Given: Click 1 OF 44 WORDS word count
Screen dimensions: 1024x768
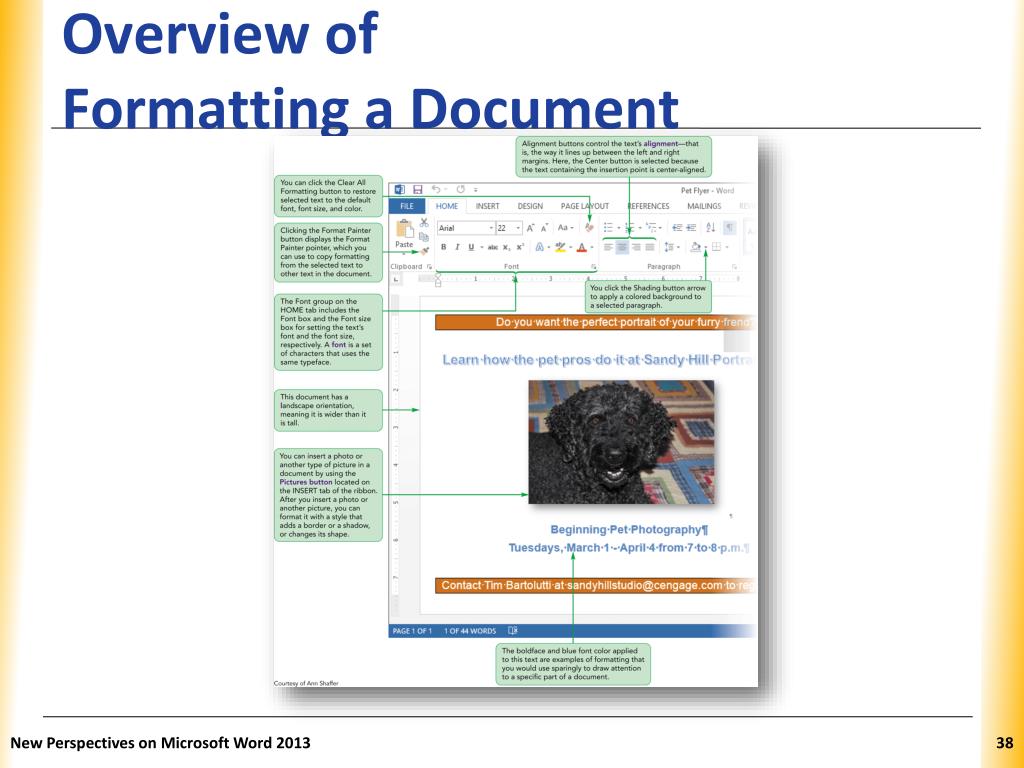Looking at the screenshot, I should click(470, 631).
